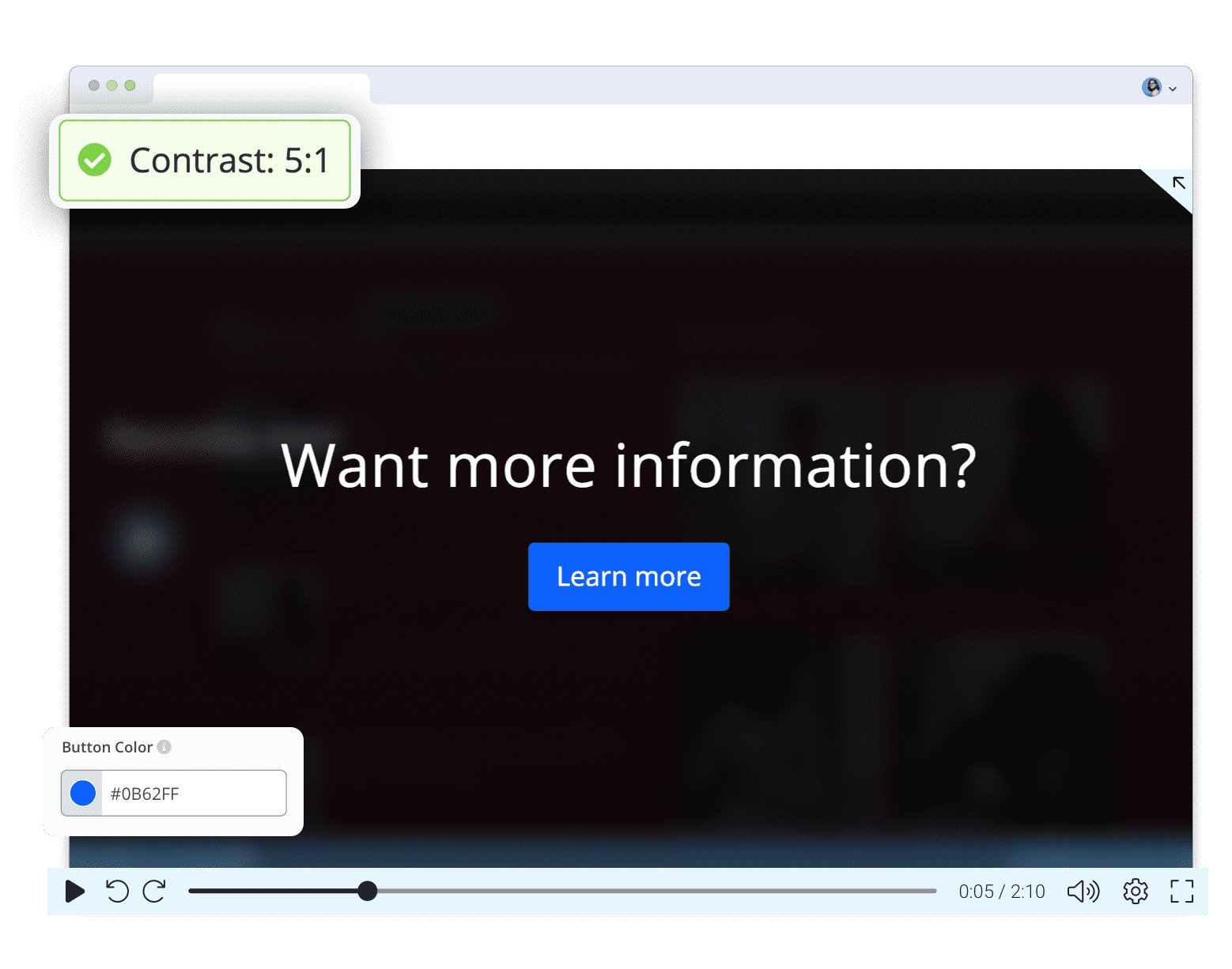Enter fullscreen mode
This screenshot has height=969, width=1232.
[1182, 892]
